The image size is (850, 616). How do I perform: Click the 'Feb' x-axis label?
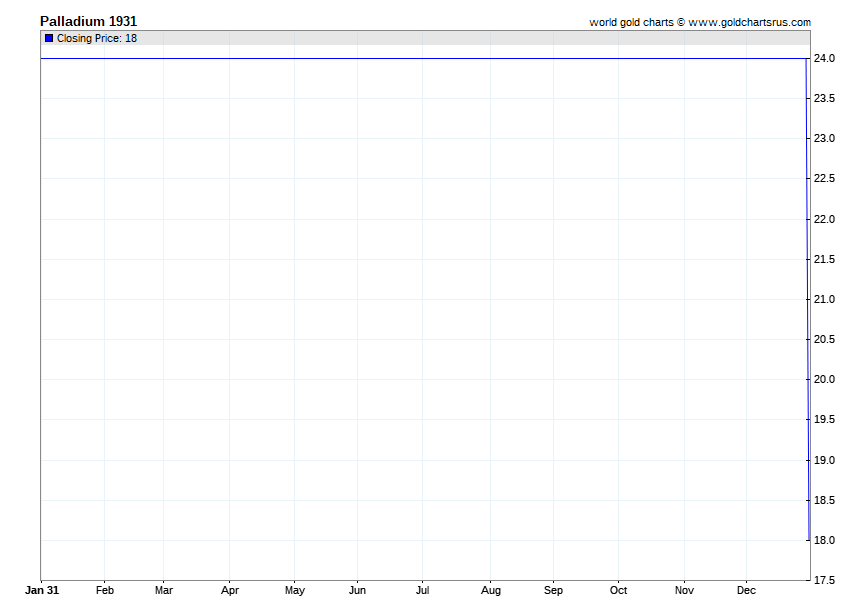[105, 590]
